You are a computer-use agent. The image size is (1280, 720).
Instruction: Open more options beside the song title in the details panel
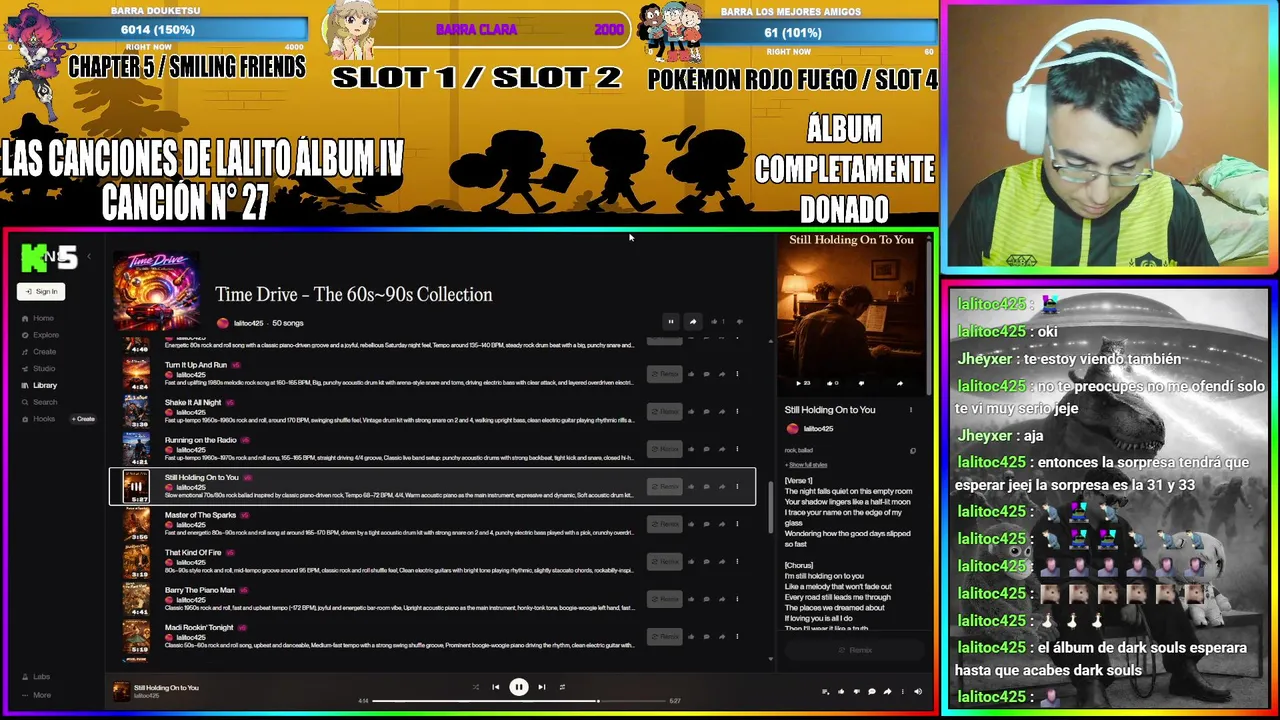point(910,410)
